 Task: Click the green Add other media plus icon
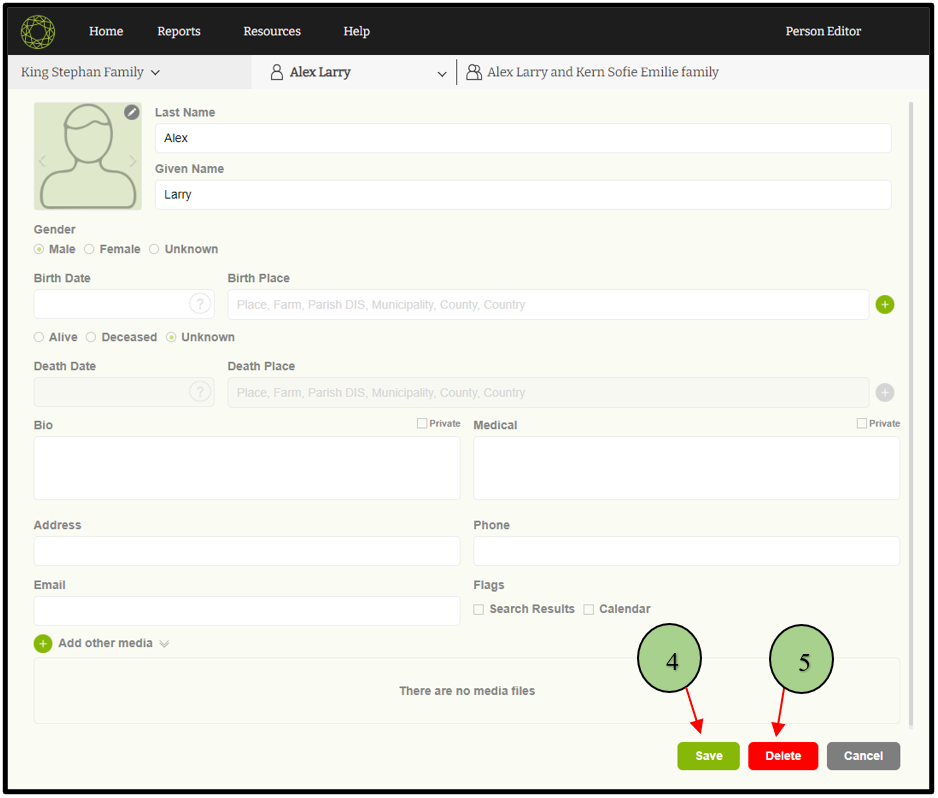click(x=43, y=644)
